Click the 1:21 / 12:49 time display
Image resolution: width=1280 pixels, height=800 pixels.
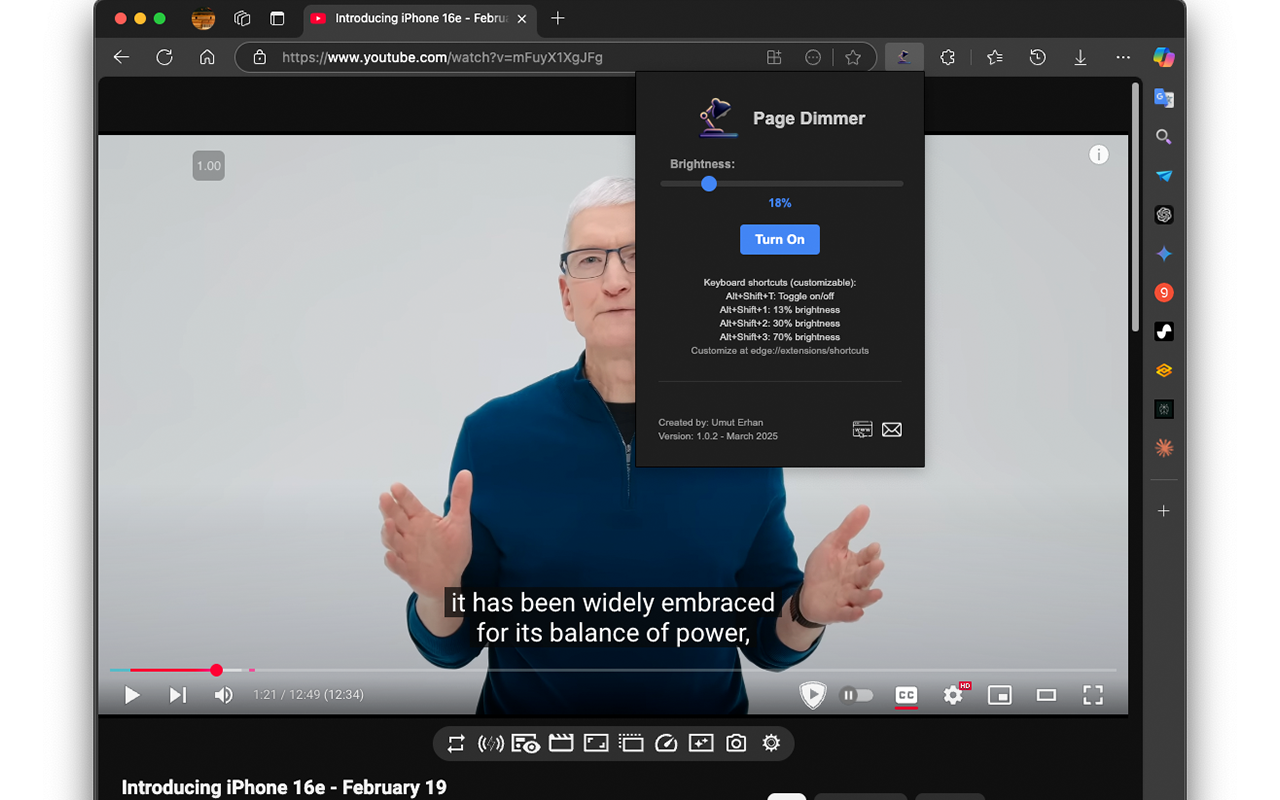click(x=308, y=694)
